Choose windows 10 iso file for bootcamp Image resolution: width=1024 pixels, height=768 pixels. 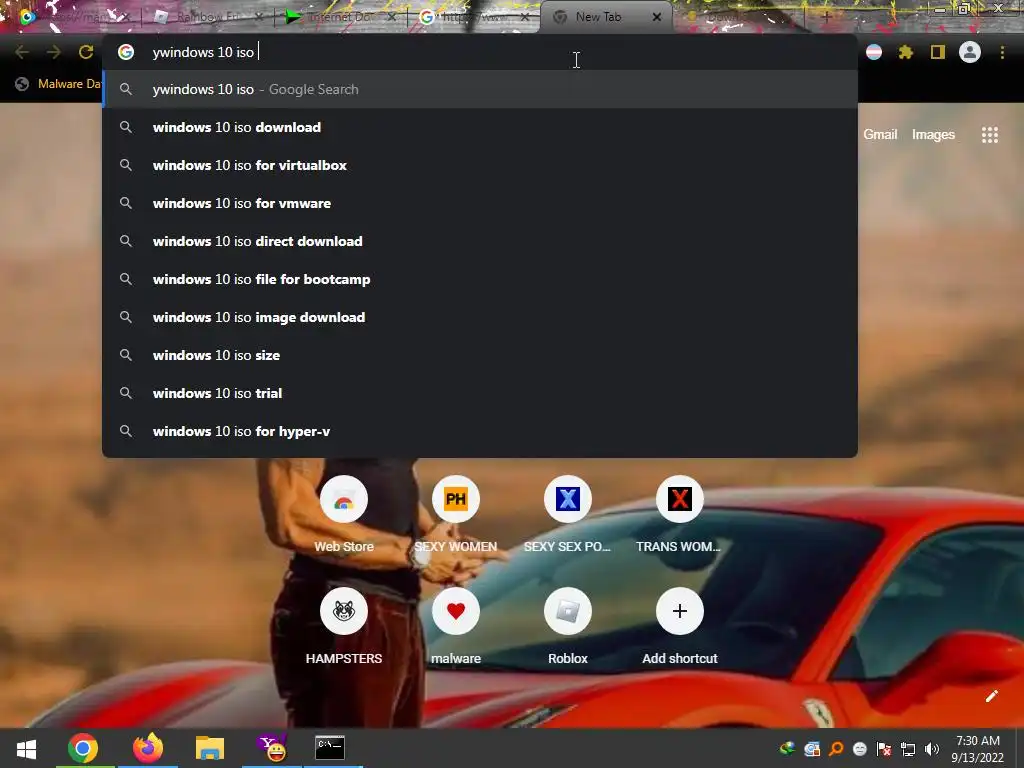480,279
